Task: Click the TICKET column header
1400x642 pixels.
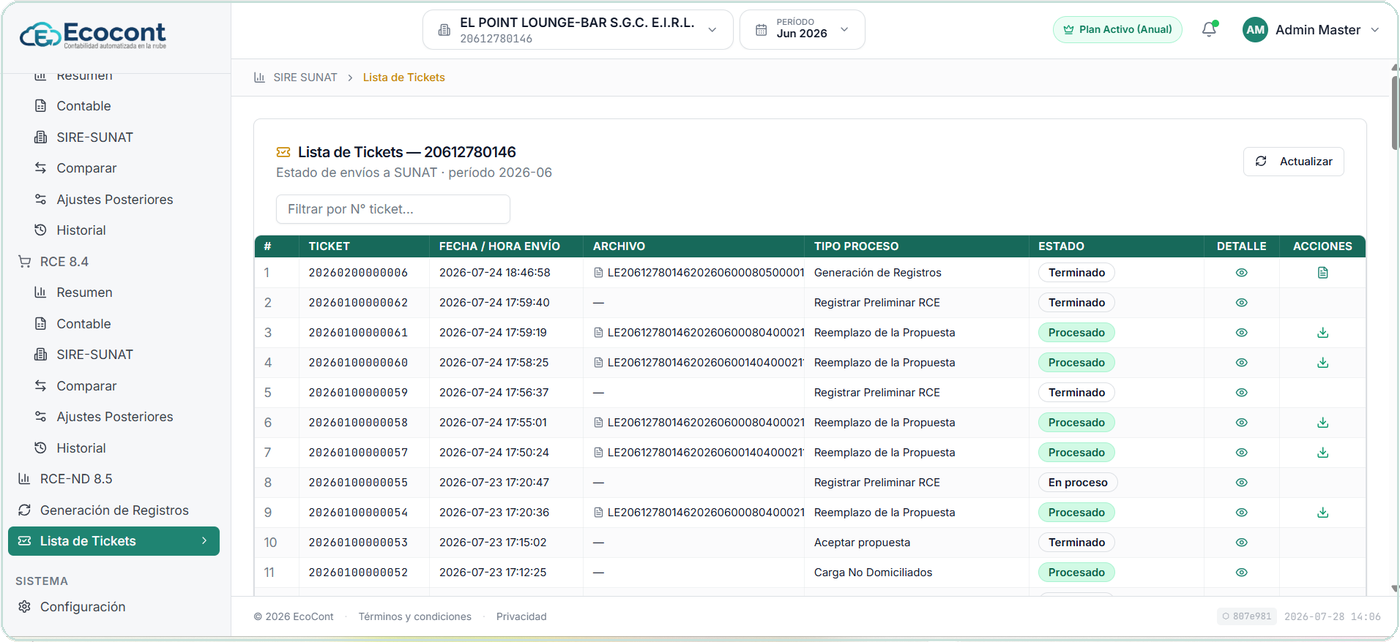Action: click(x=329, y=246)
